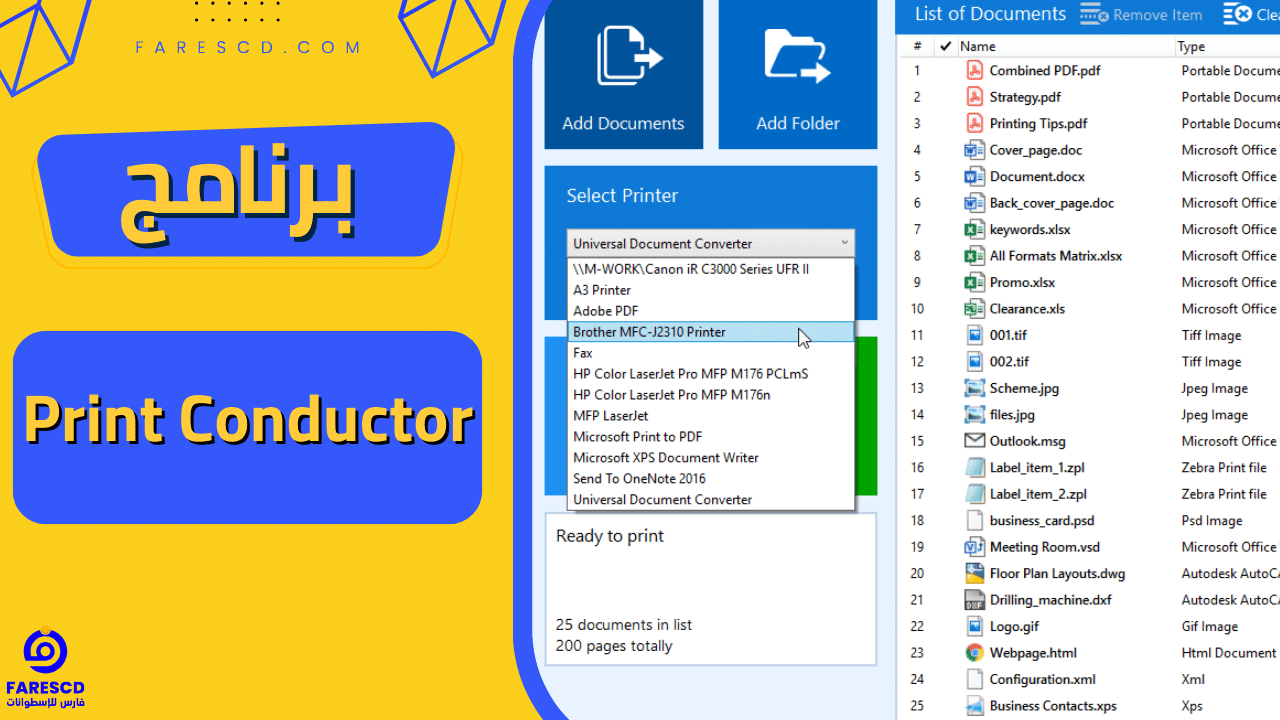This screenshot has height=720, width=1280.
Task: Select the Strategy.pdf file name
Action: (x=1025, y=97)
